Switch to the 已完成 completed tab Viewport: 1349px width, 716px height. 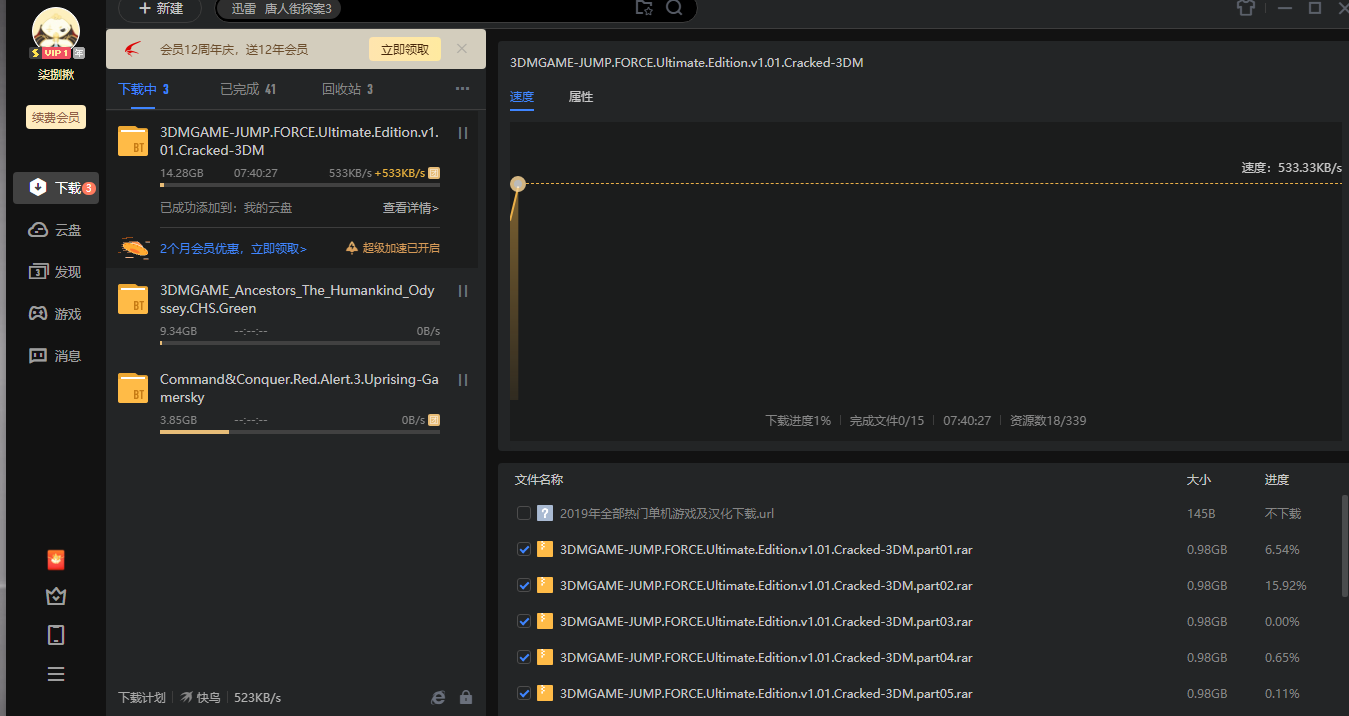coord(247,89)
